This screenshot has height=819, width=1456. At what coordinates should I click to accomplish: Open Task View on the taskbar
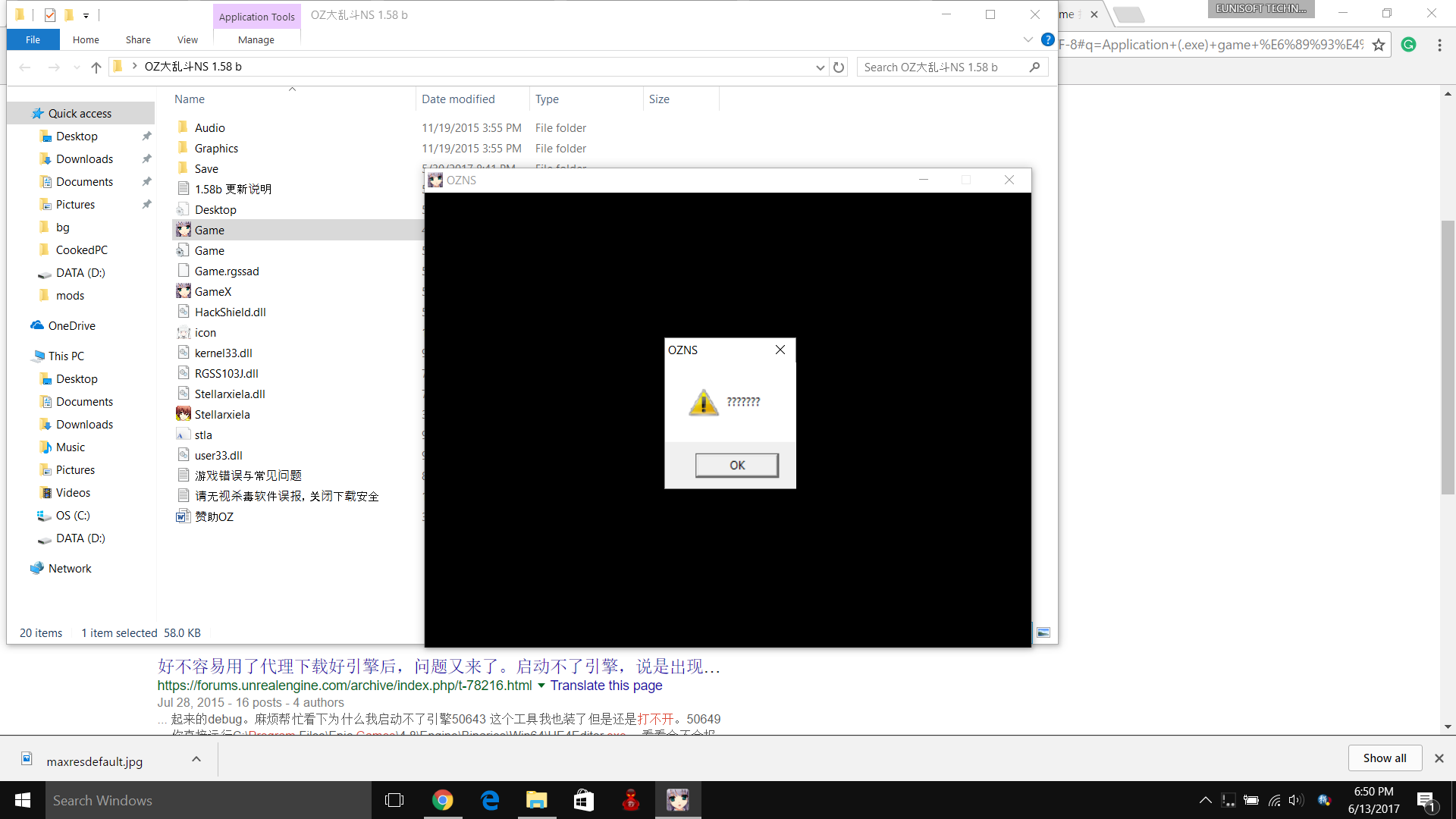394,800
